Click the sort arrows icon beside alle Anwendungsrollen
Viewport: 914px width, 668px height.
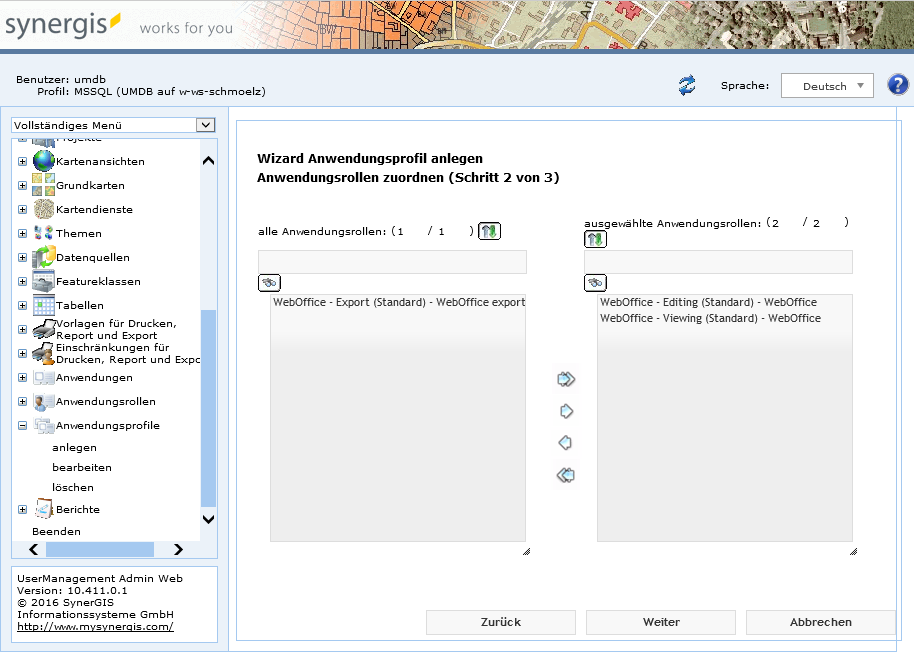click(488, 230)
